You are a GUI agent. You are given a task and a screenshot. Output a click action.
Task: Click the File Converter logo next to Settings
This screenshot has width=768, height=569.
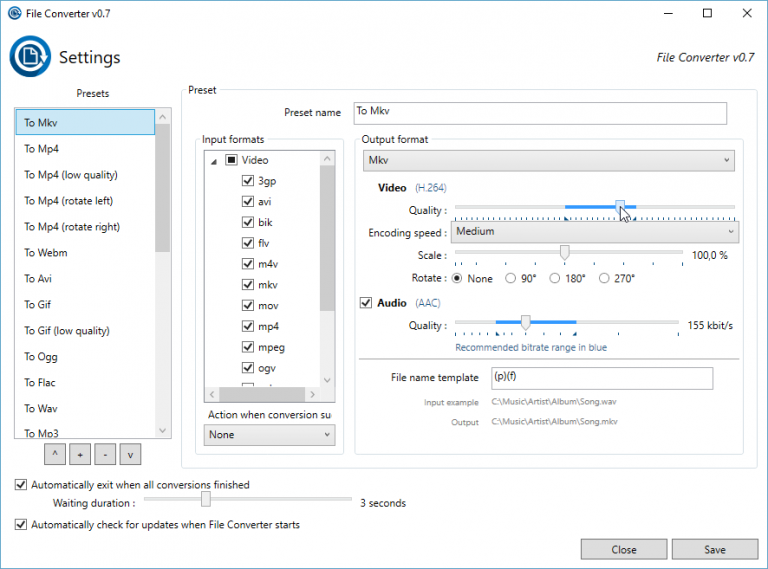(x=30, y=56)
